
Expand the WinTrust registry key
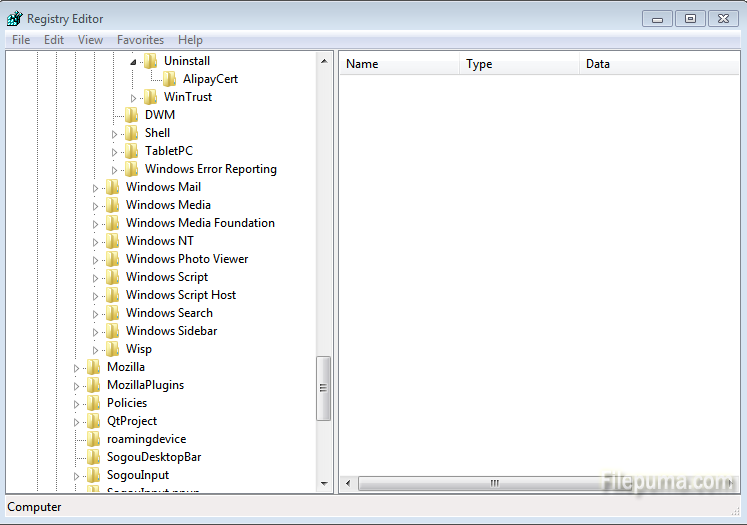coord(134,97)
